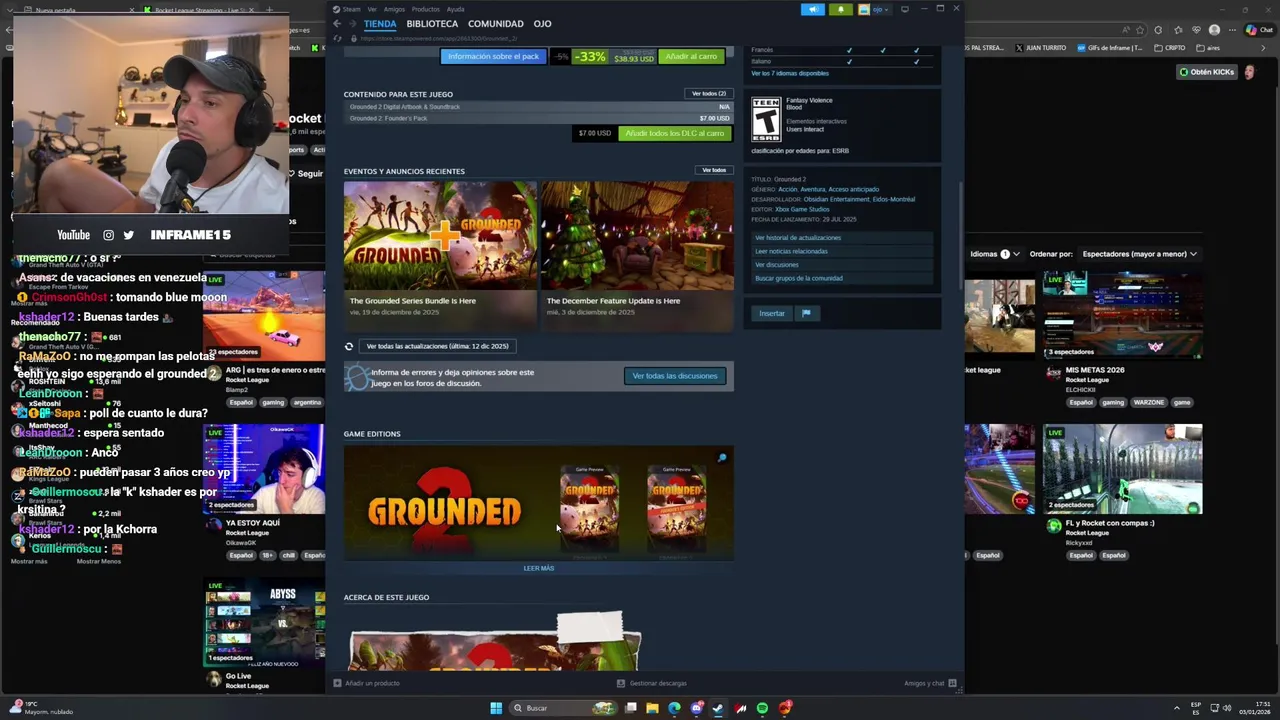Open the OJO profile tab
The image size is (1280, 720).
(x=542, y=23)
